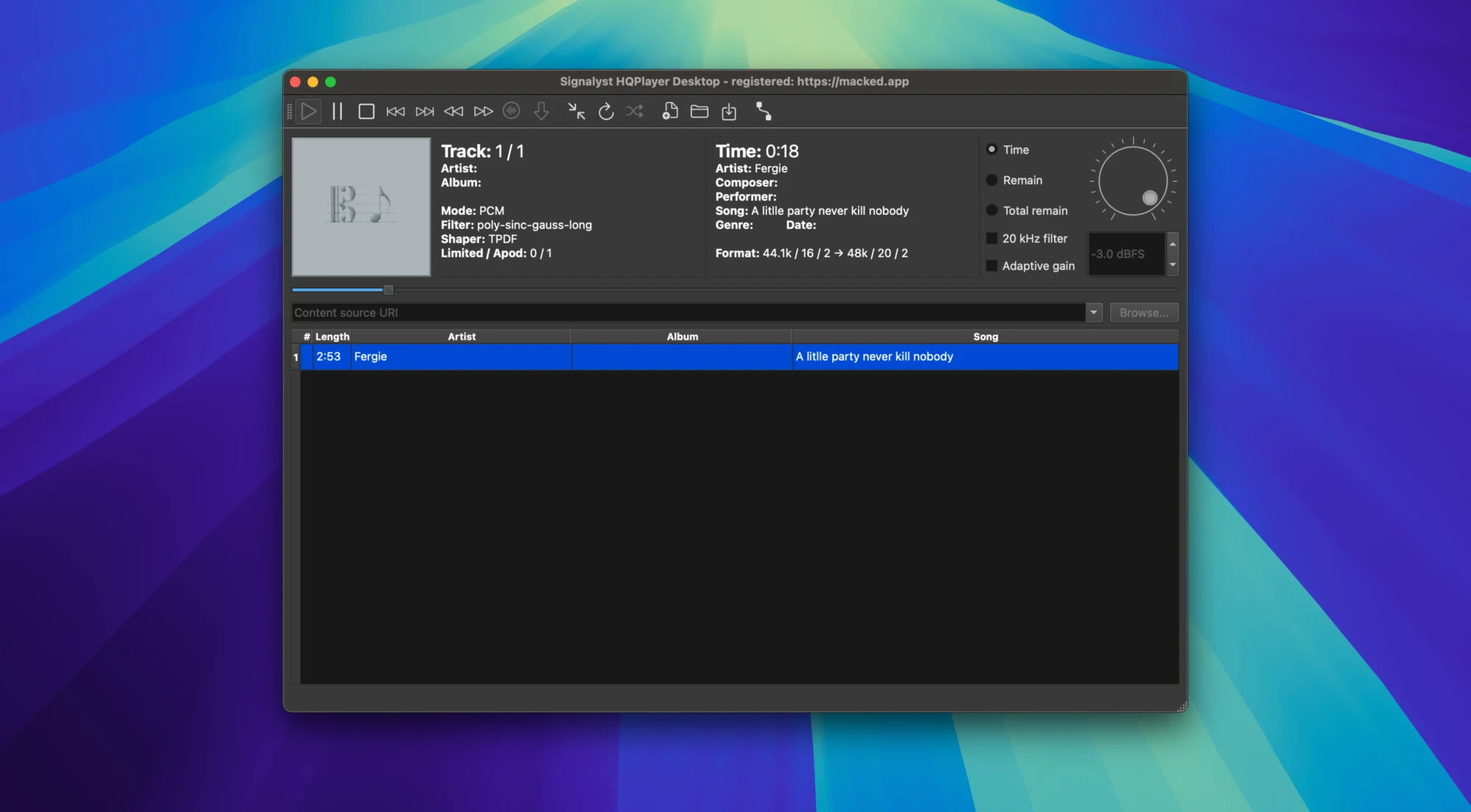Select the Remain radio button
Screen dimensions: 1471x812
[x=991, y=180]
